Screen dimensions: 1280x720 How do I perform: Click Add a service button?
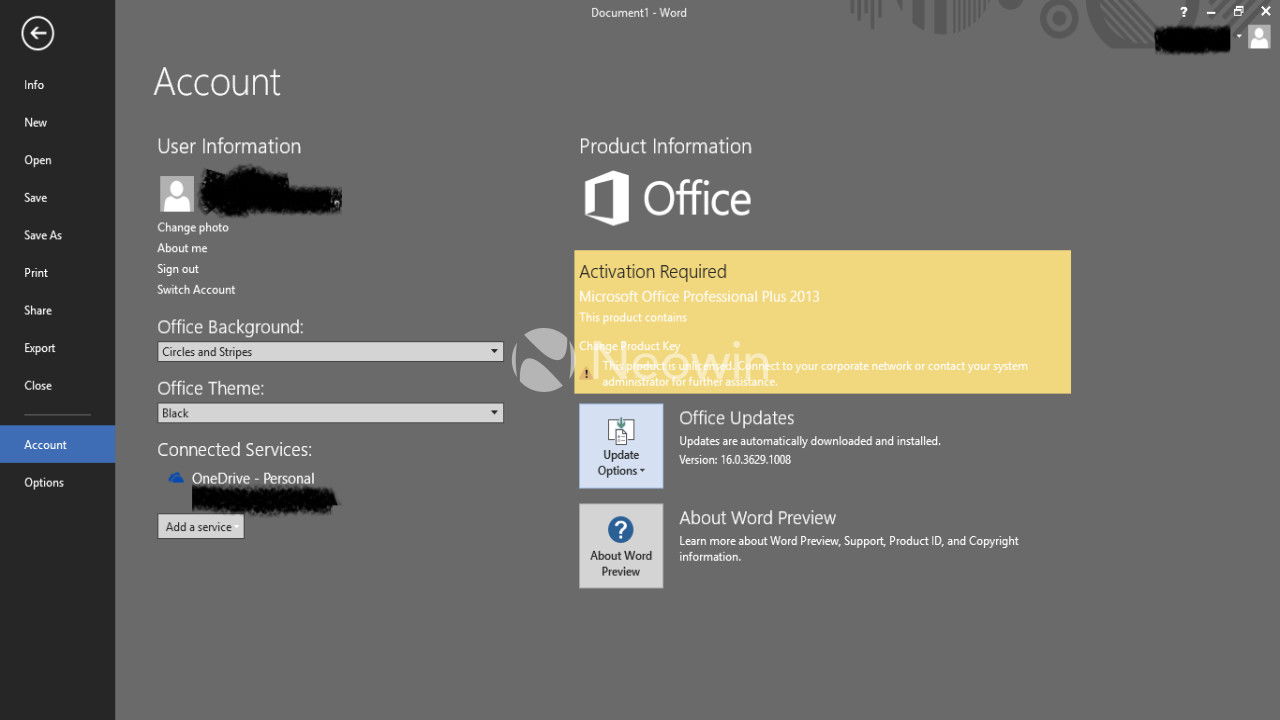point(200,527)
